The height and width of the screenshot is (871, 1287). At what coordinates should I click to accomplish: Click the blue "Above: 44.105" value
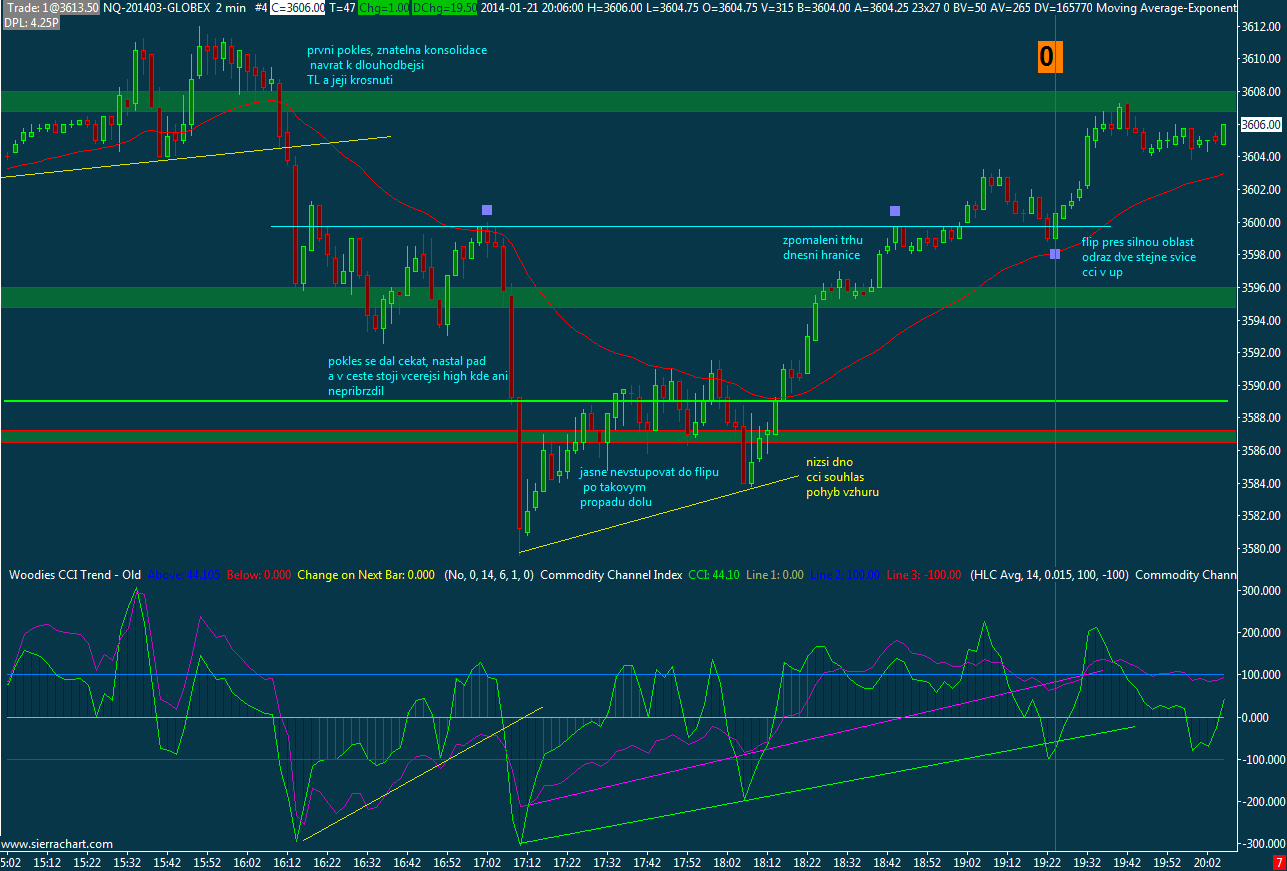184,575
